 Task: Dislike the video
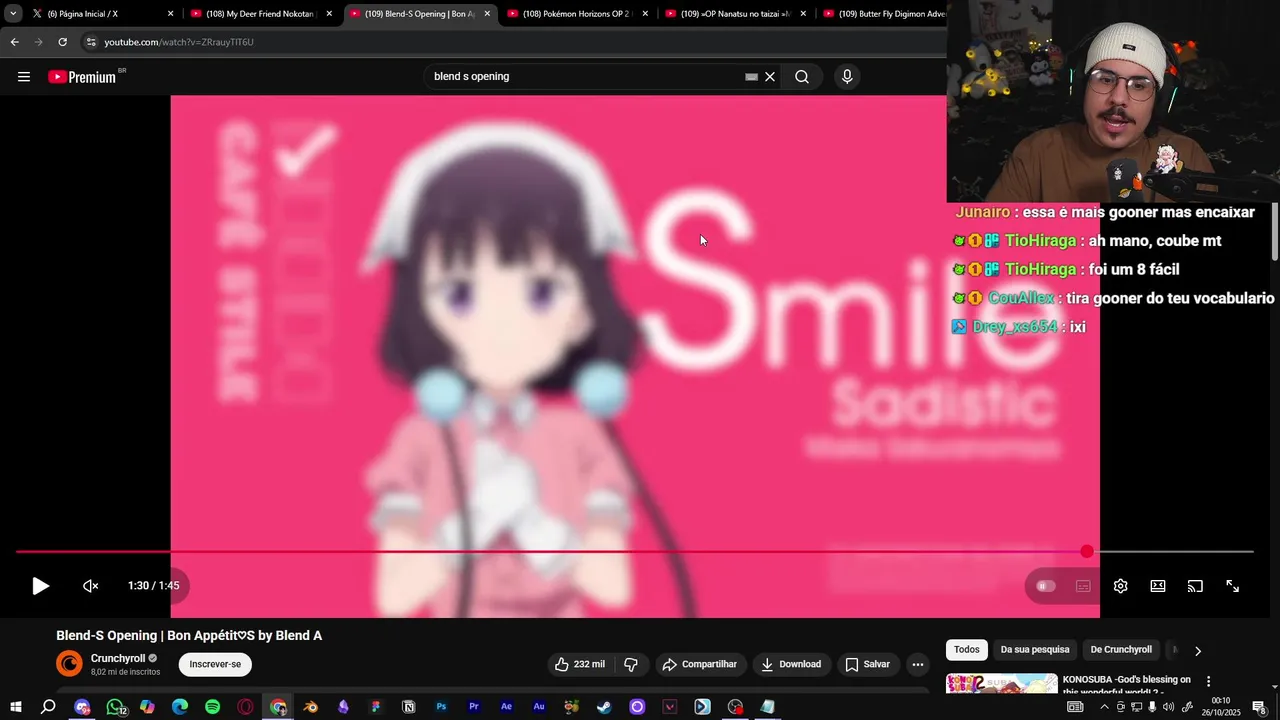[x=631, y=664]
